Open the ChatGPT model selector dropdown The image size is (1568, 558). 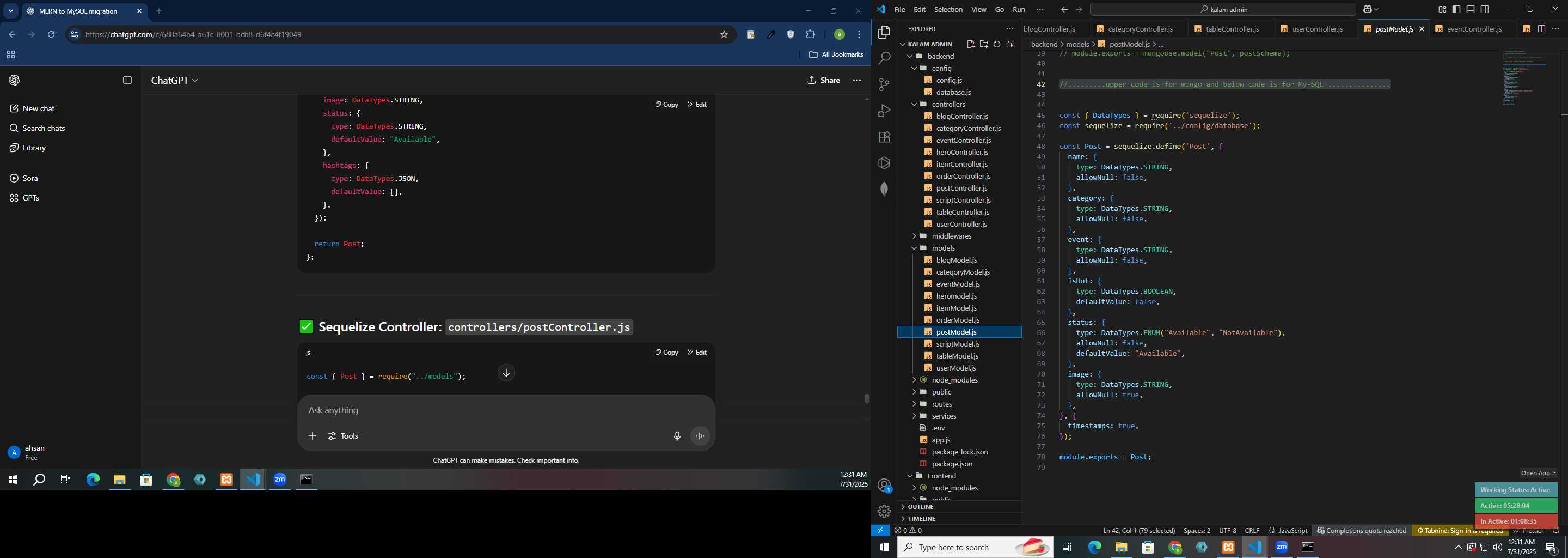[174, 81]
